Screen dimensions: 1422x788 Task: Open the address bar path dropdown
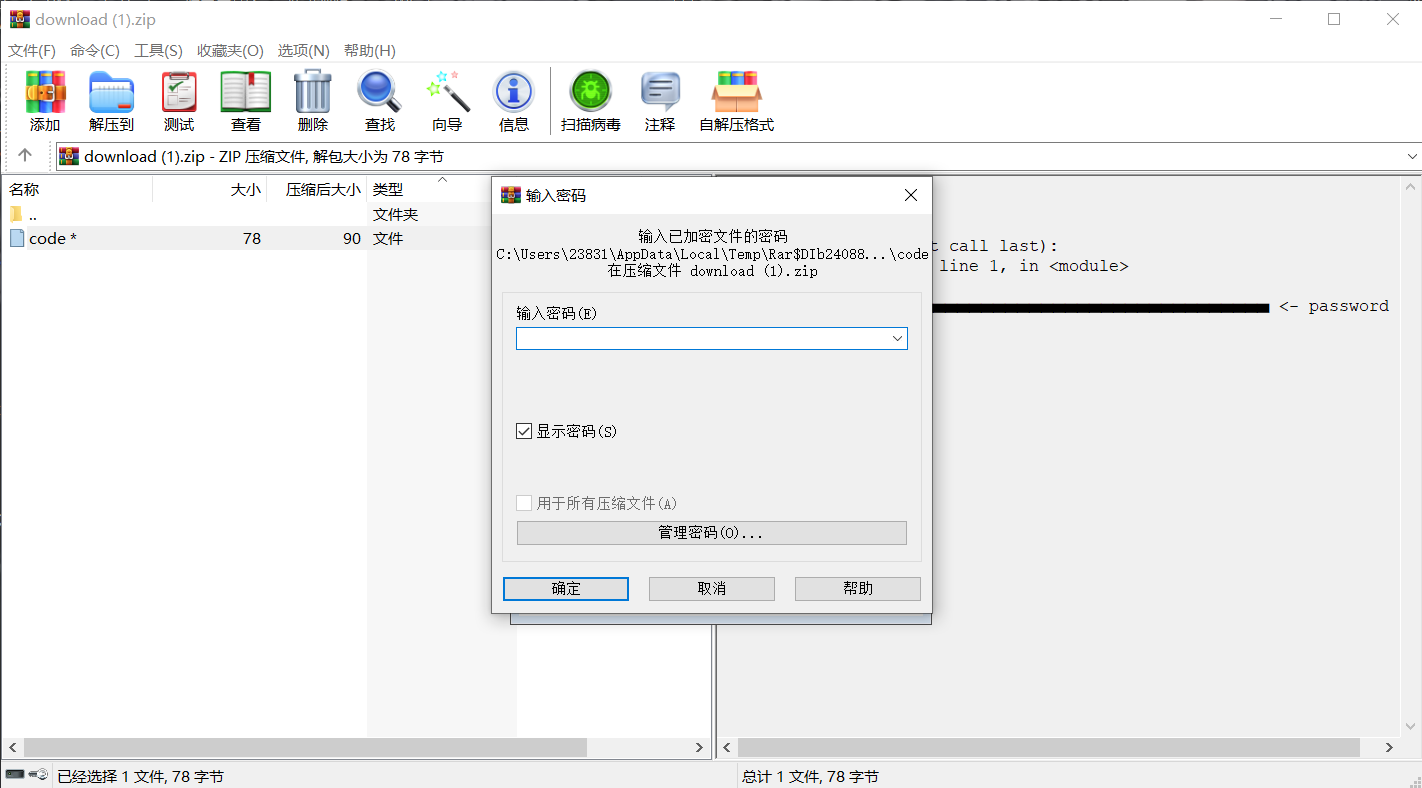1412,157
